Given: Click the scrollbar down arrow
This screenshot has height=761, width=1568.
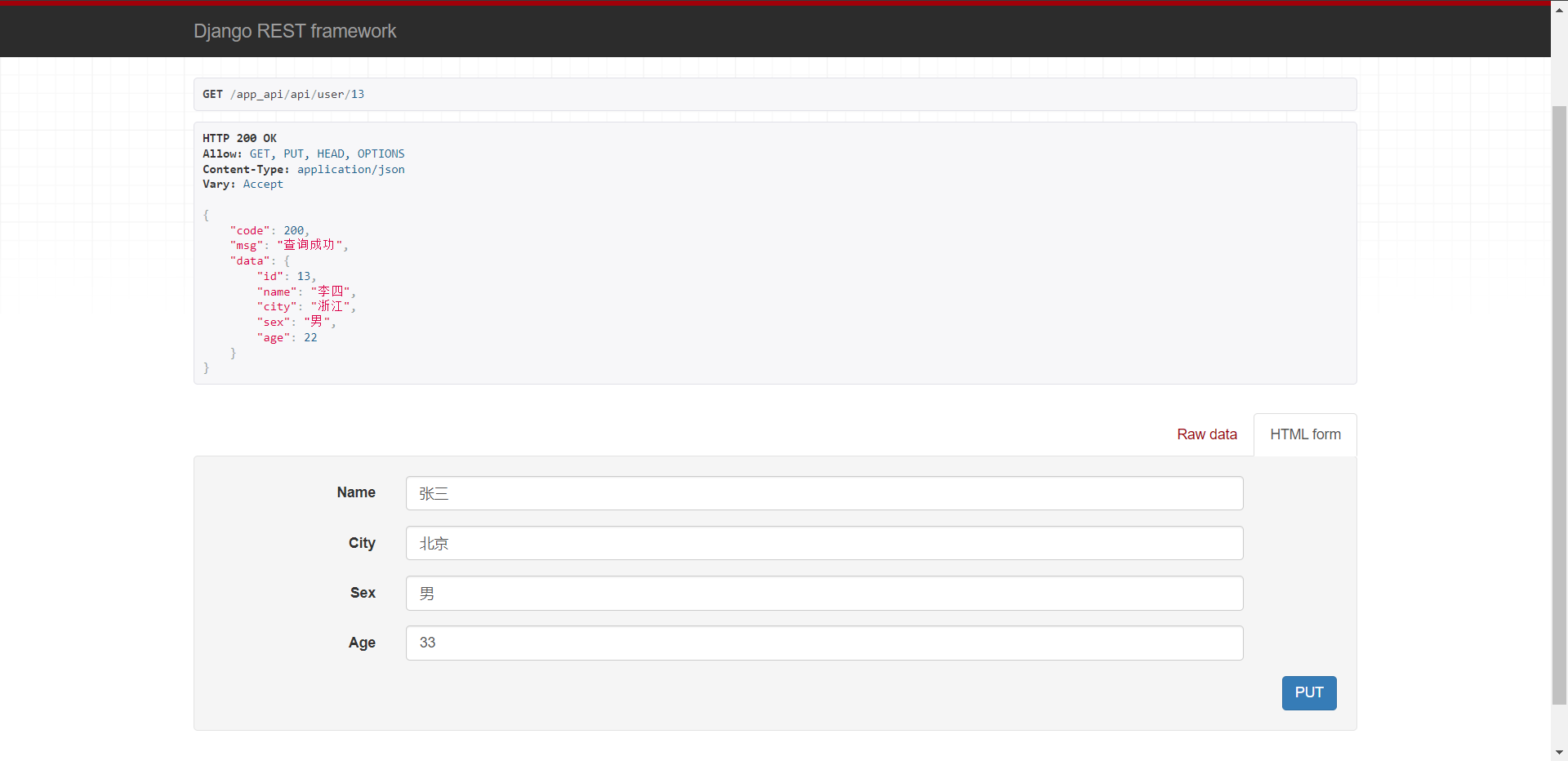Looking at the screenshot, I should click(x=1559, y=752).
